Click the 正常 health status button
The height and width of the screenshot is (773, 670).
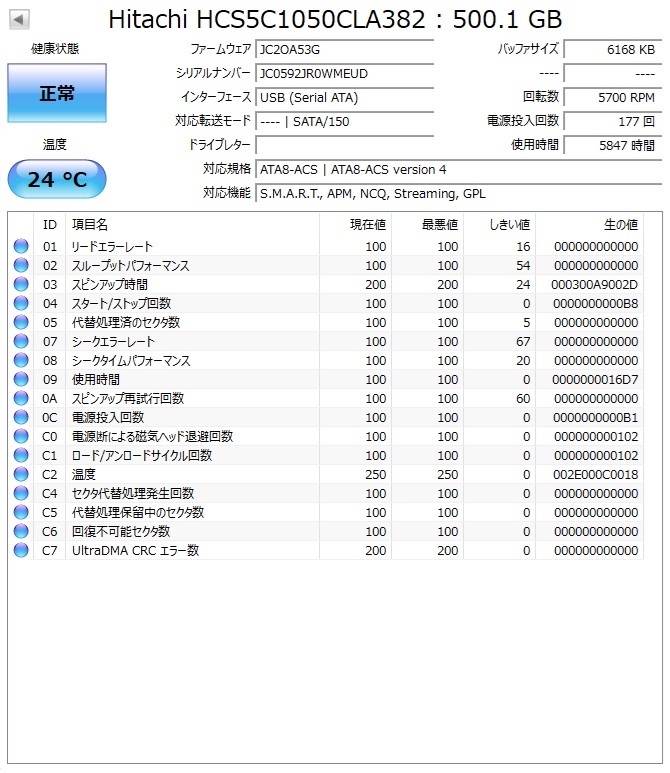coord(57,93)
